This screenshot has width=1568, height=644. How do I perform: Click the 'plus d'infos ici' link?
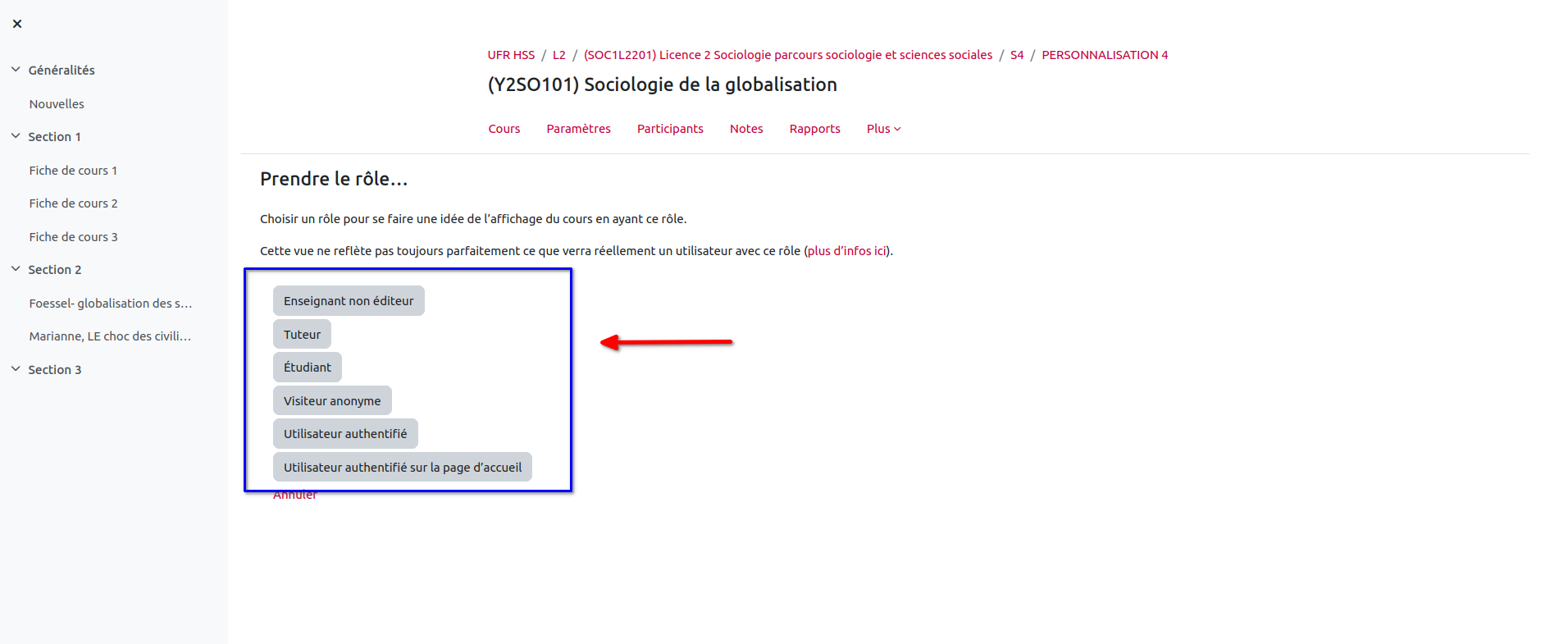click(846, 251)
